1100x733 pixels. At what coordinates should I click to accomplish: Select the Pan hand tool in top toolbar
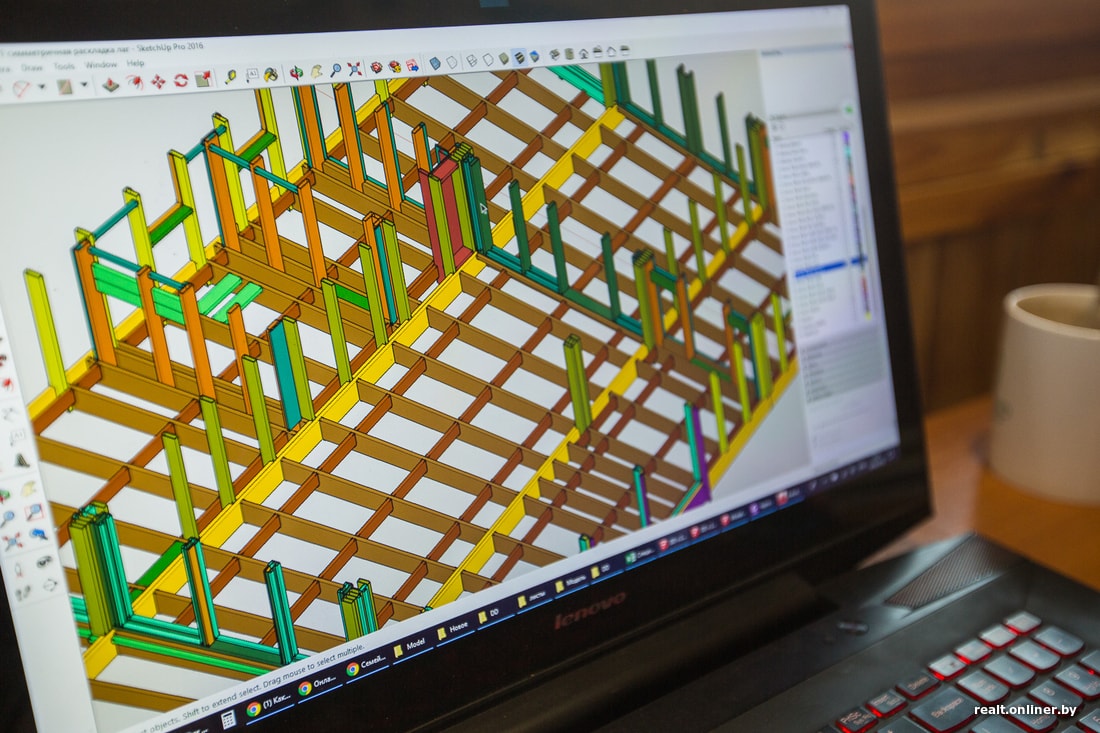click(x=316, y=72)
